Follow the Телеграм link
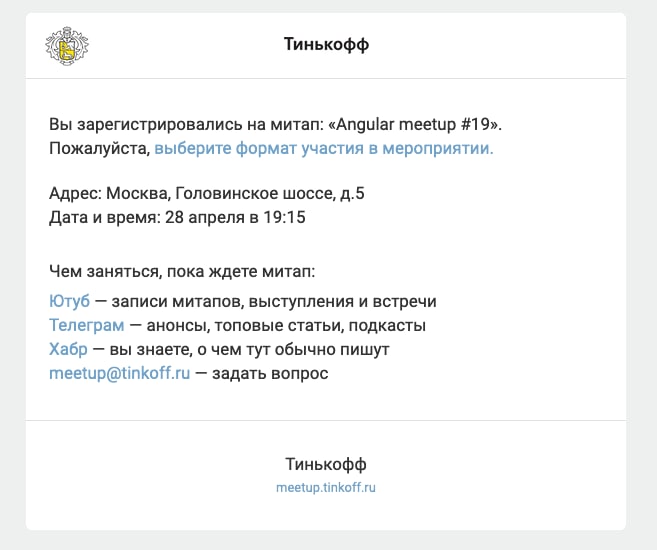 (x=87, y=325)
